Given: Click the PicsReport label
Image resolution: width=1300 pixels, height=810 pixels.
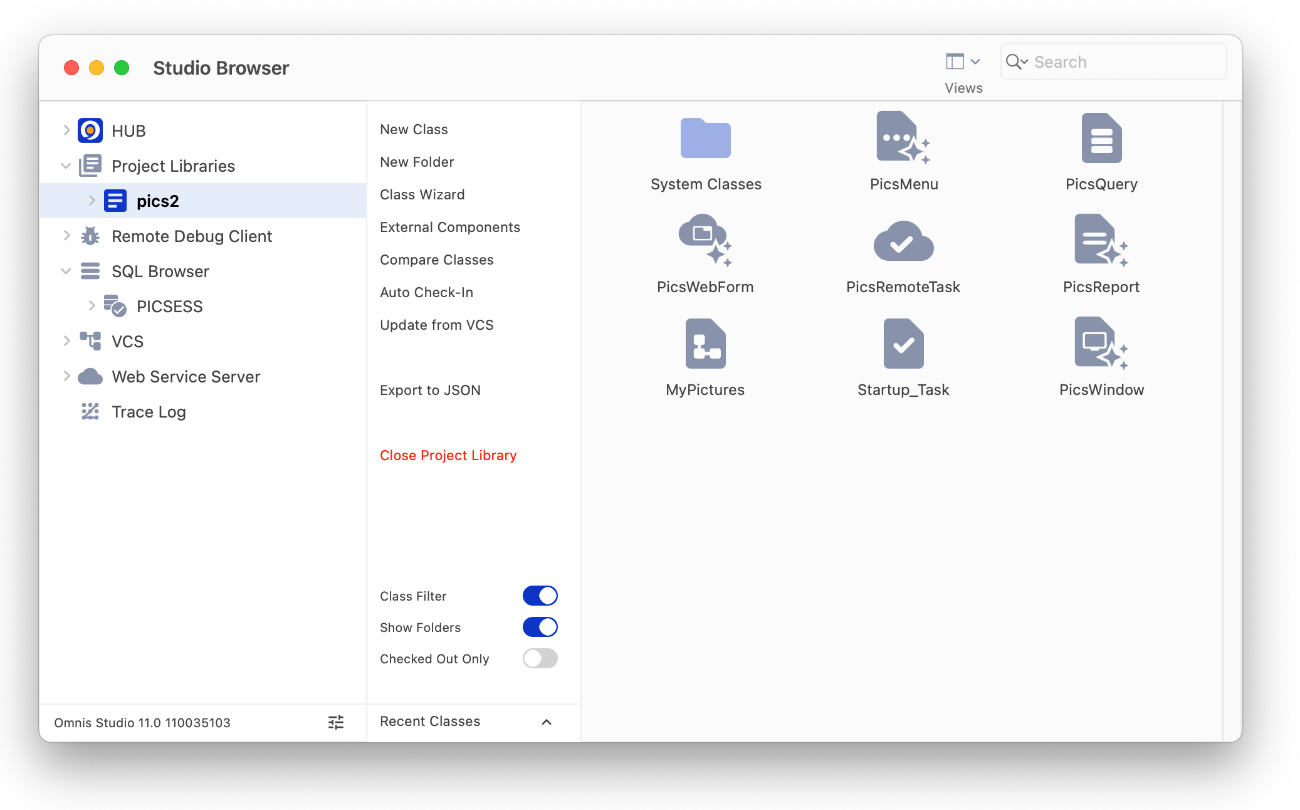Looking at the screenshot, I should point(1101,287).
